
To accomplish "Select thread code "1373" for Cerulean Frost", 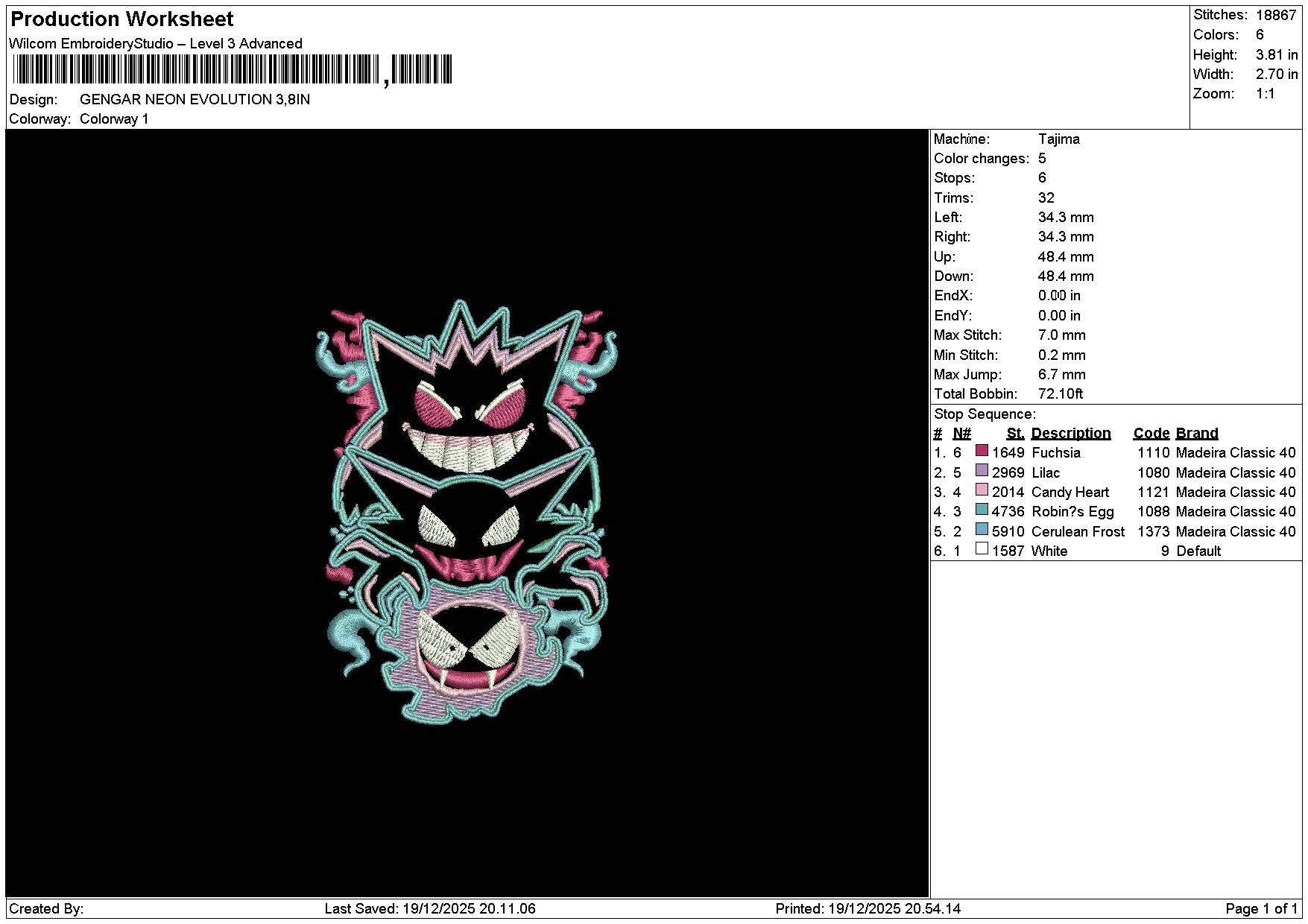I will pyautogui.click(x=1154, y=531).
